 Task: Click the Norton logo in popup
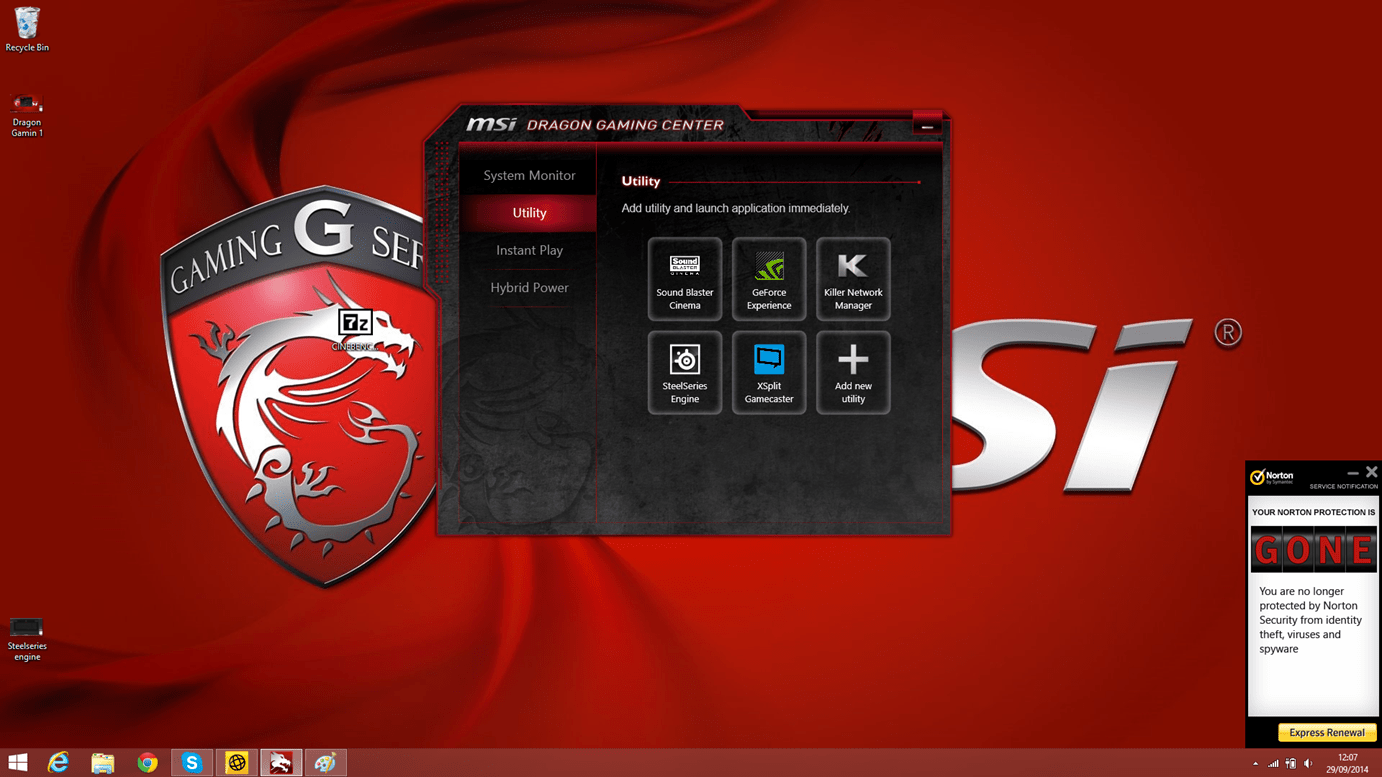click(1272, 477)
